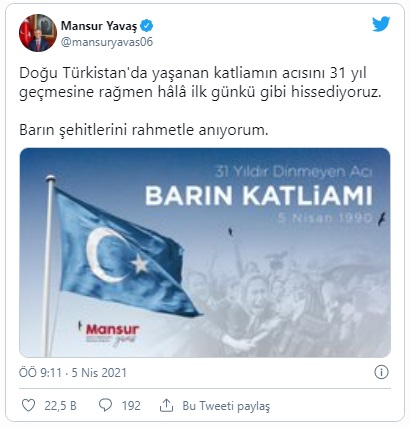
Task: Click the share upload arrow icon
Action: (166, 405)
